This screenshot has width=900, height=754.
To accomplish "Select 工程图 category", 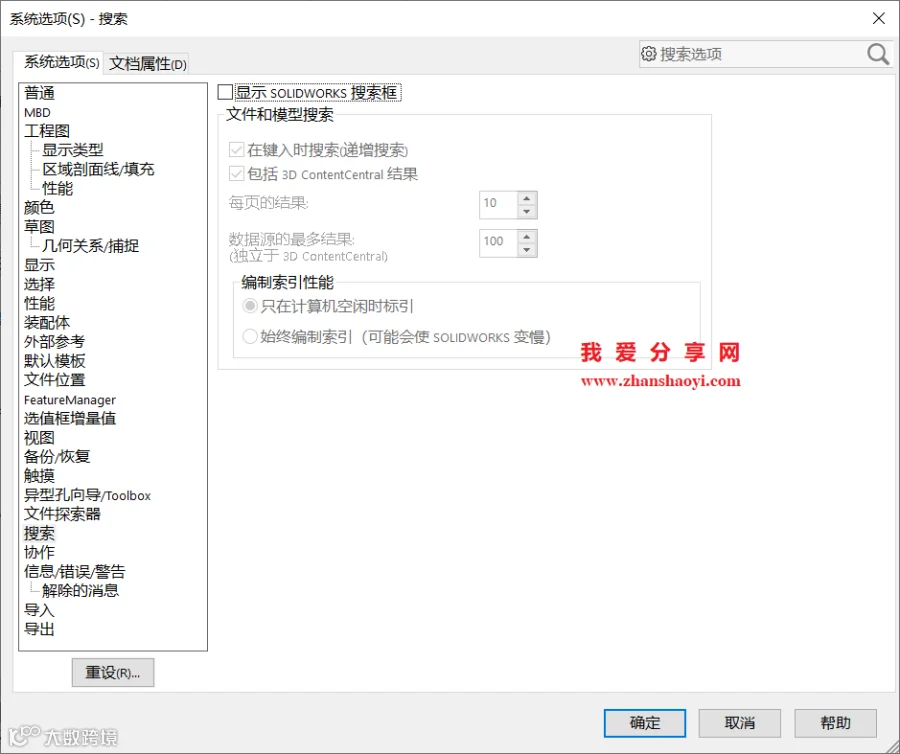I will coord(46,131).
